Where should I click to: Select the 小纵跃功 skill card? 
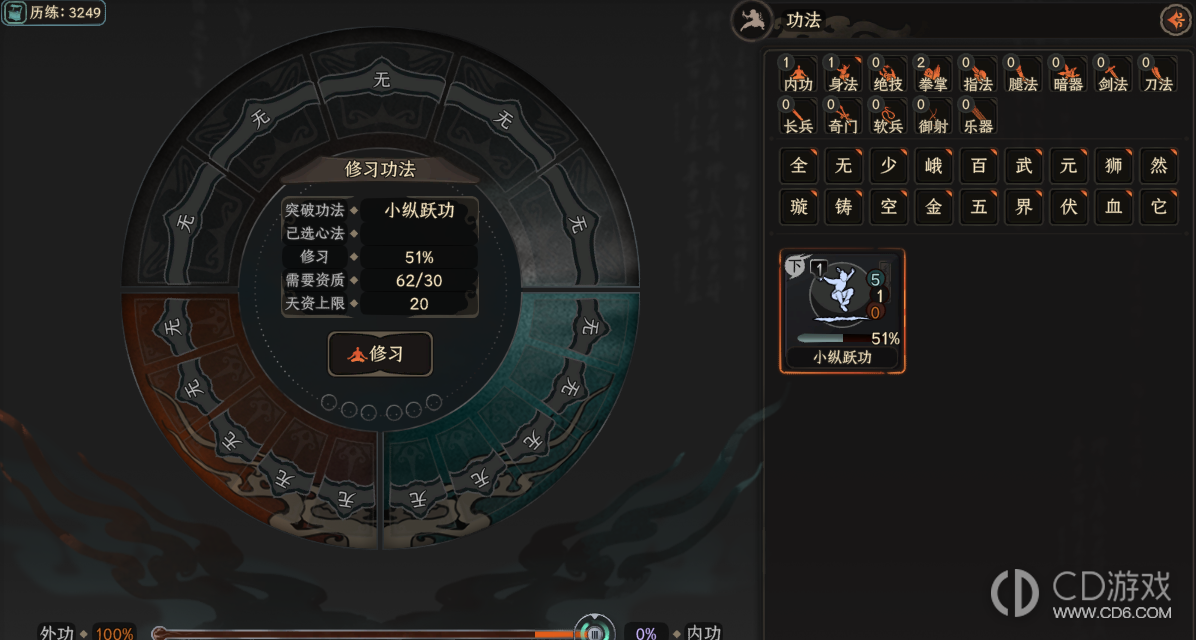[842, 311]
